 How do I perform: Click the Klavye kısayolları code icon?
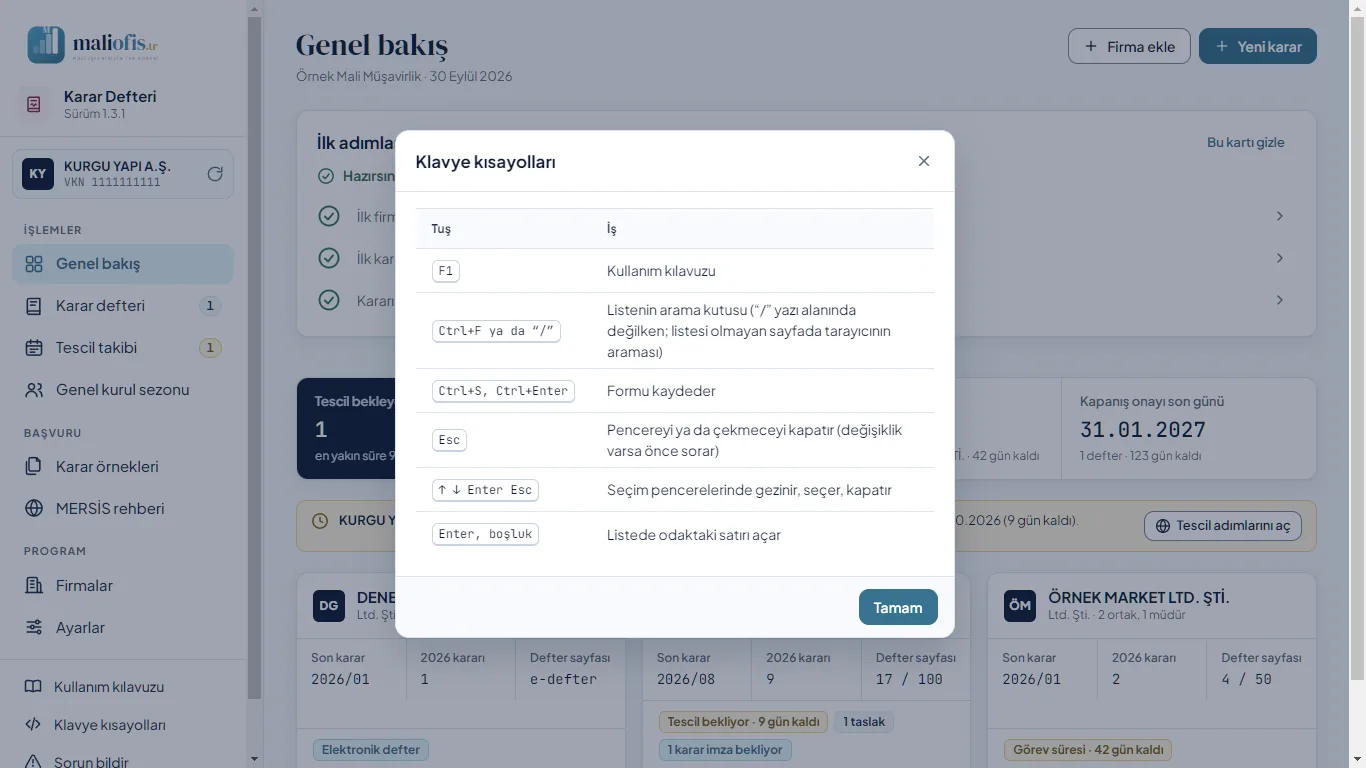33,725
